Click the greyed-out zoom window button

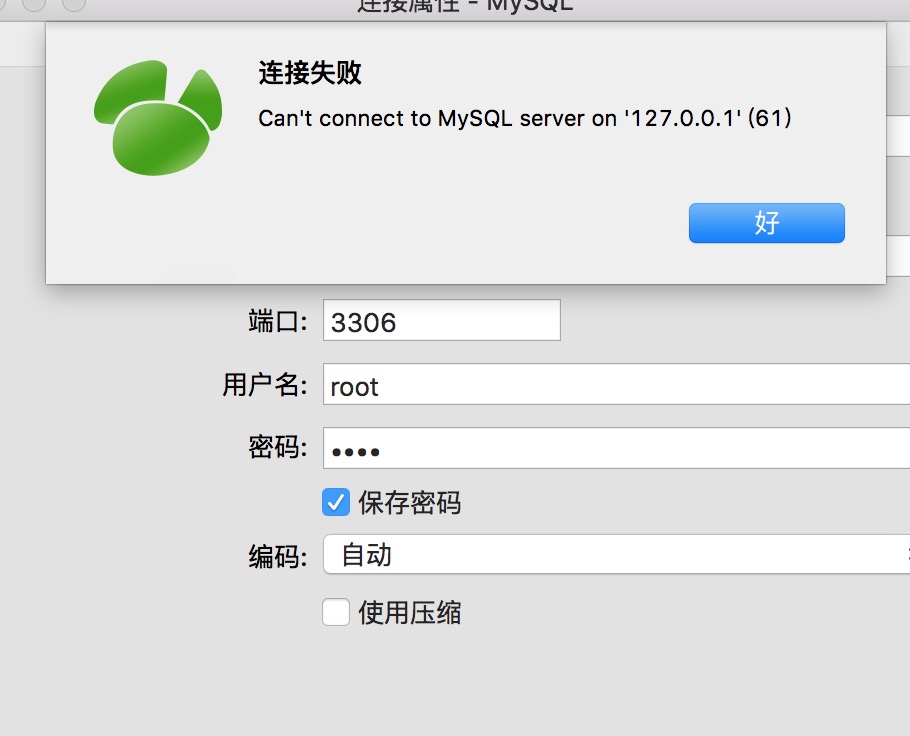pos(74,3)
